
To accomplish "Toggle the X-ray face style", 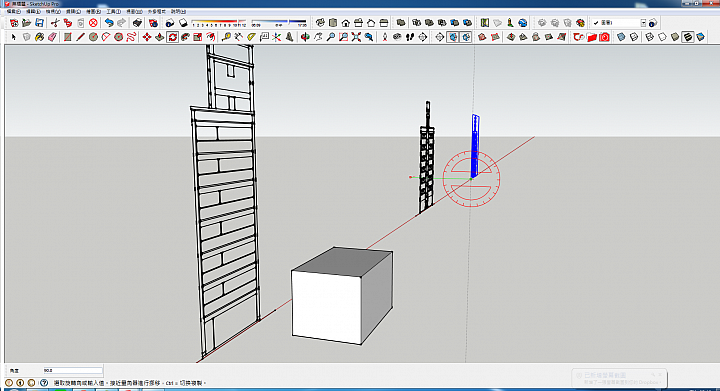I will (621, 37).
